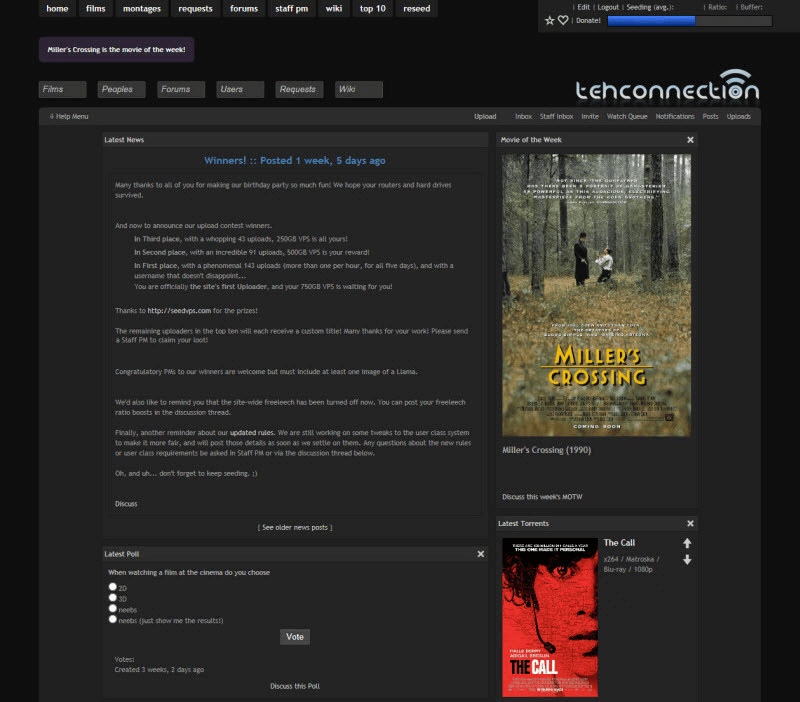This screenshot has height=702, width=800.
Task: Click the Forums search field
Action: (181, 89)
